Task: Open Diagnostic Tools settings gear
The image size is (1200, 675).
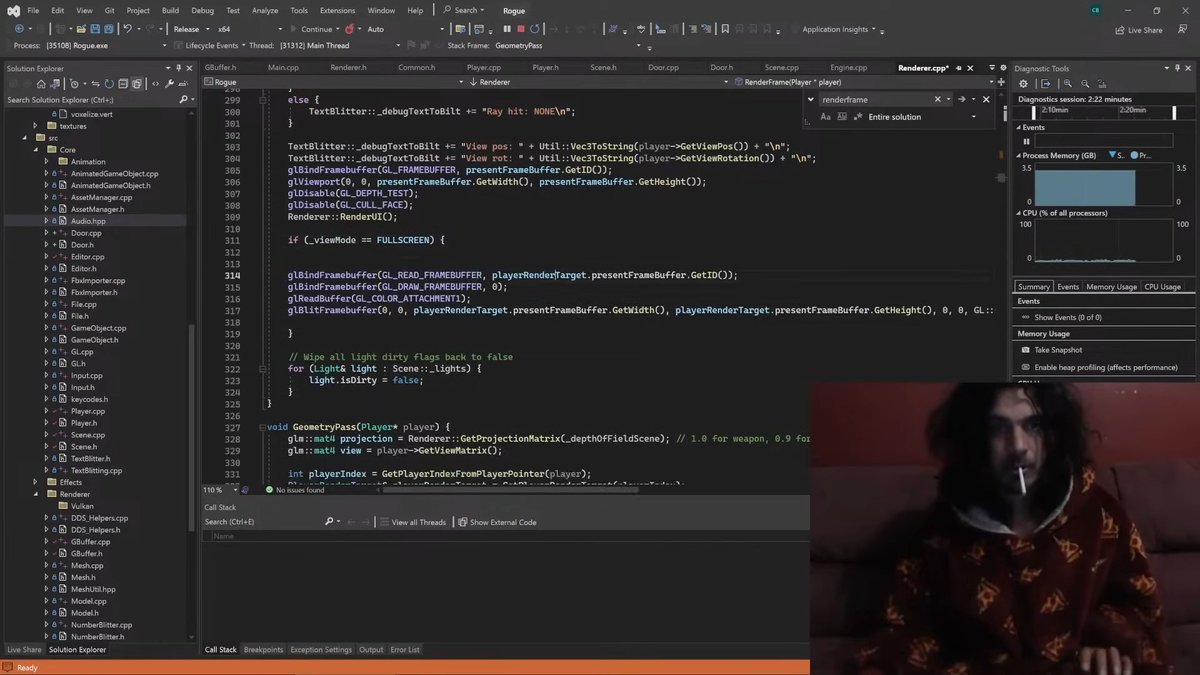Action: [1023, 84]
